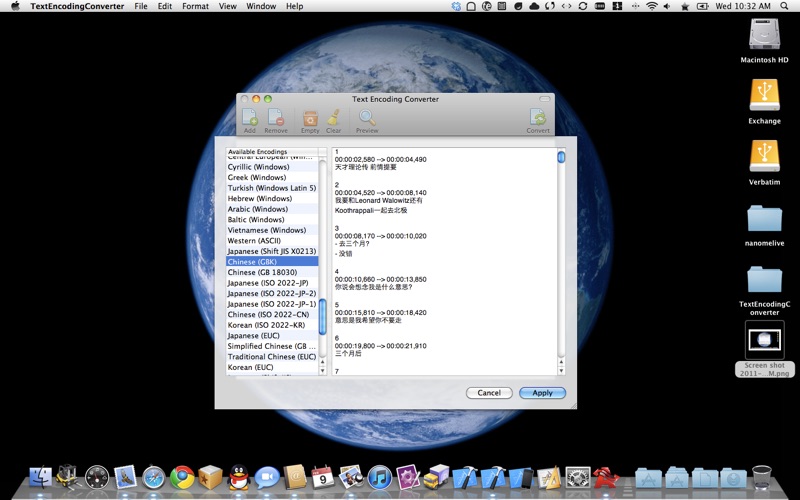
Task: Click the Apply button
Action: [x=542, y=393]
